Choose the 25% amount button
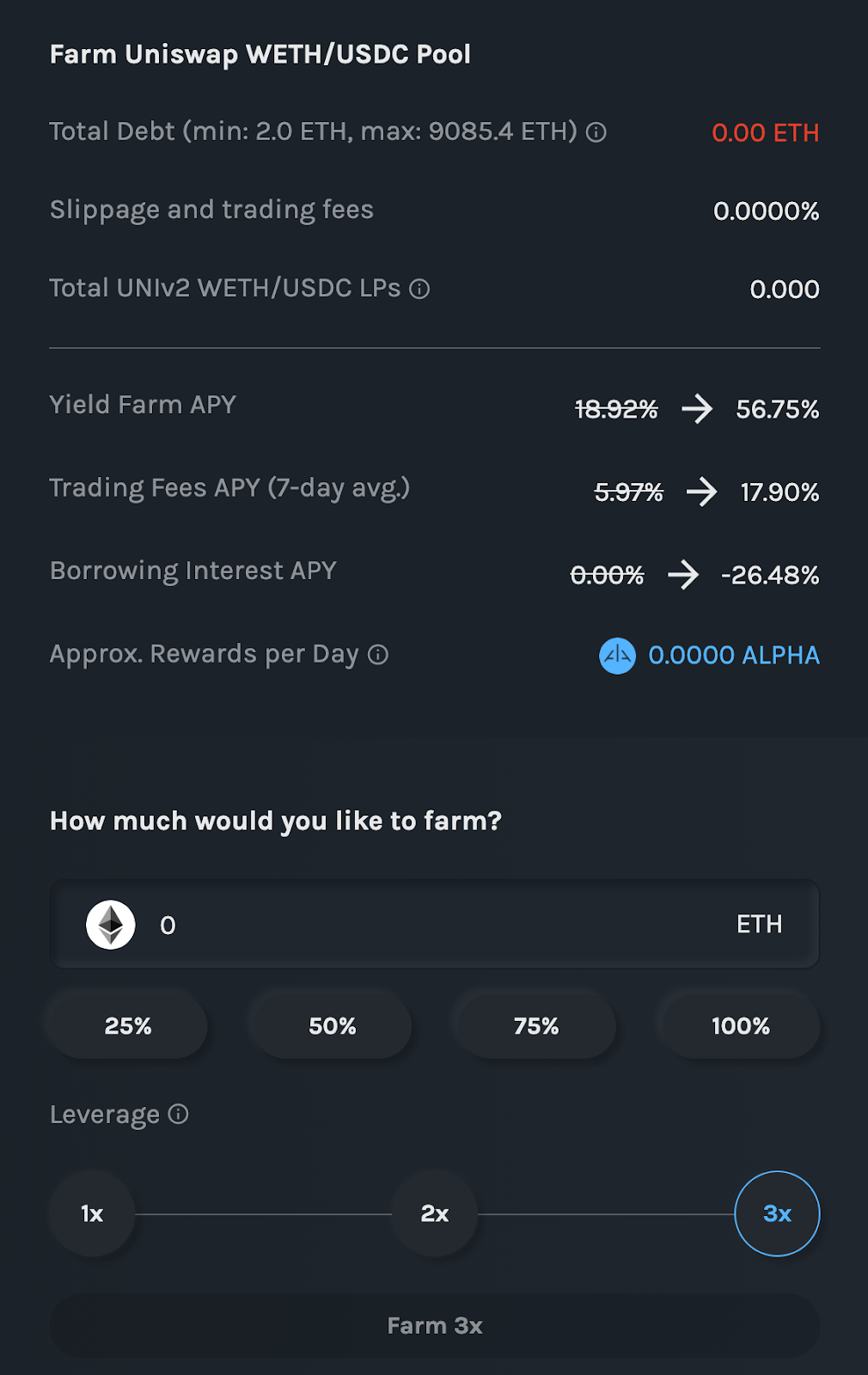This screenshot has height=1375, width=868. click(x=128, y=1025)
